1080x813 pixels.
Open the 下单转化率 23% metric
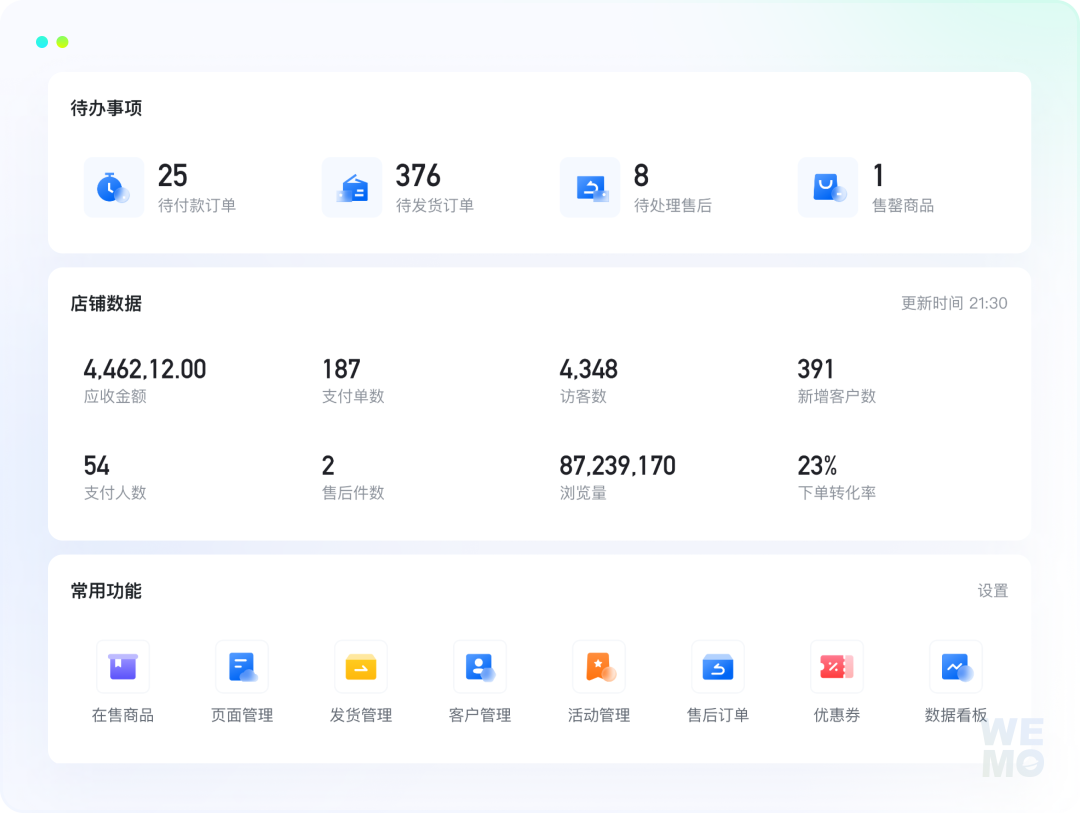[817, 466]
